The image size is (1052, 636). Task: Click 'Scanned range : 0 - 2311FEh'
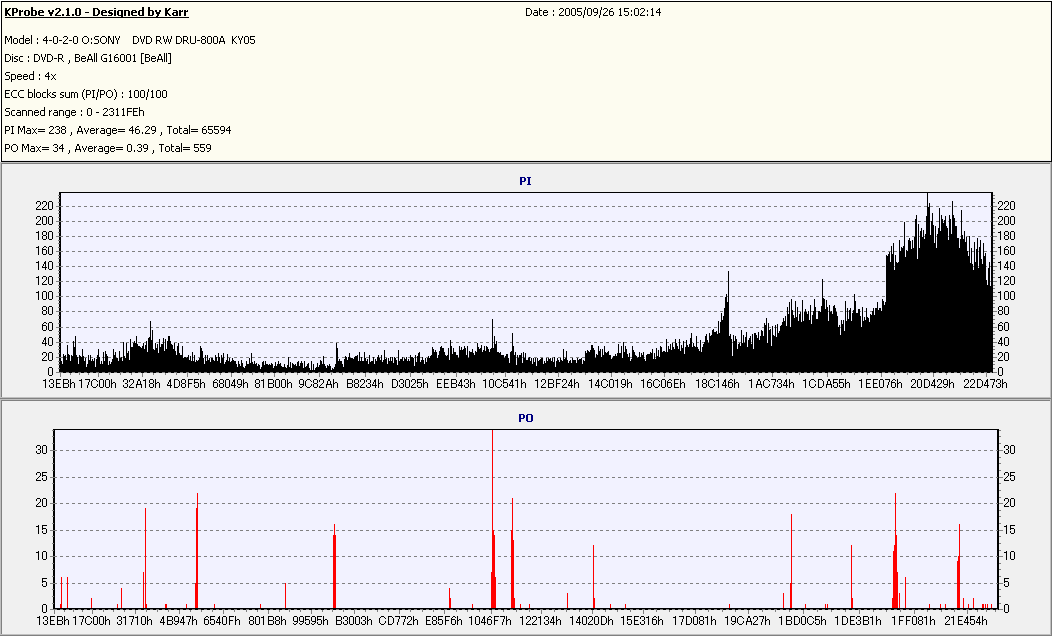pyautogui.click(x=74, y=112)
